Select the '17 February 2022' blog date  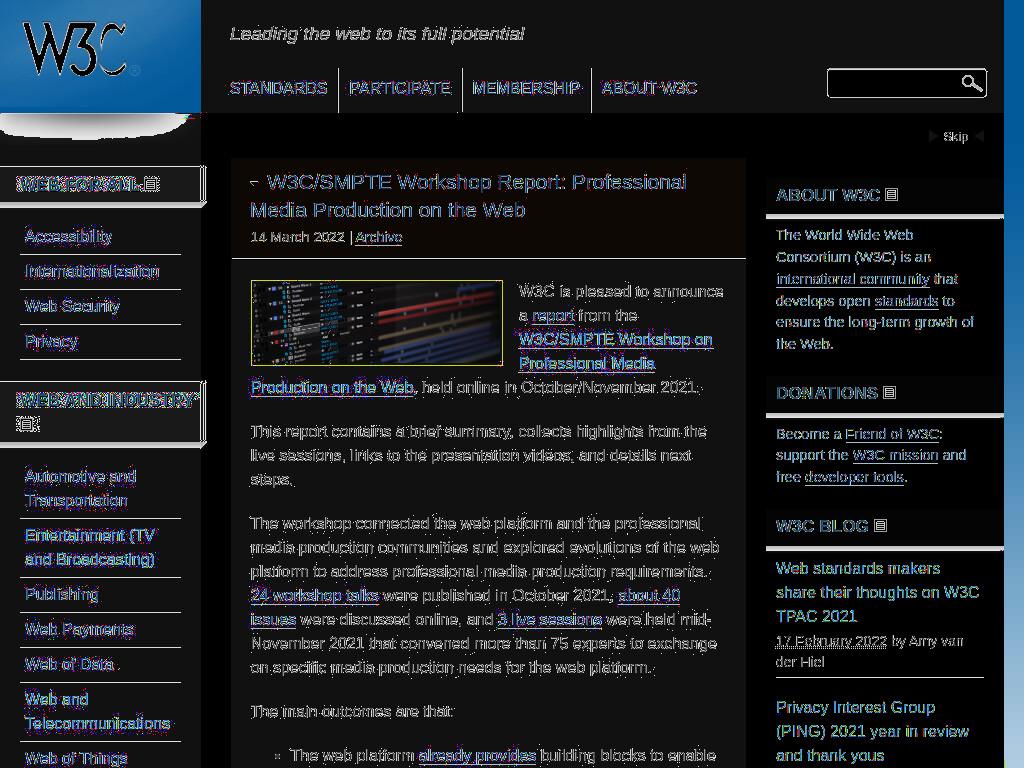pos(831,641)
